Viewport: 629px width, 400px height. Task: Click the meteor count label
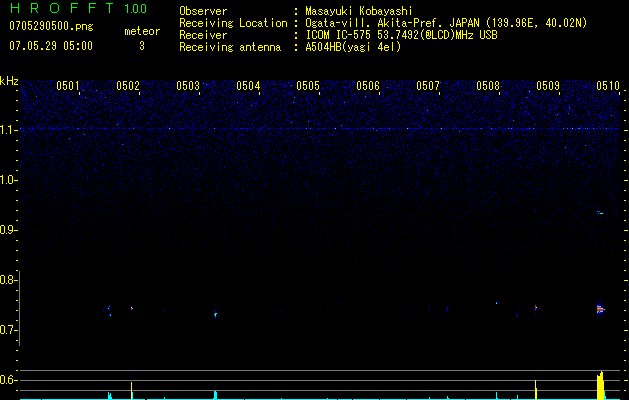(142, 31)
